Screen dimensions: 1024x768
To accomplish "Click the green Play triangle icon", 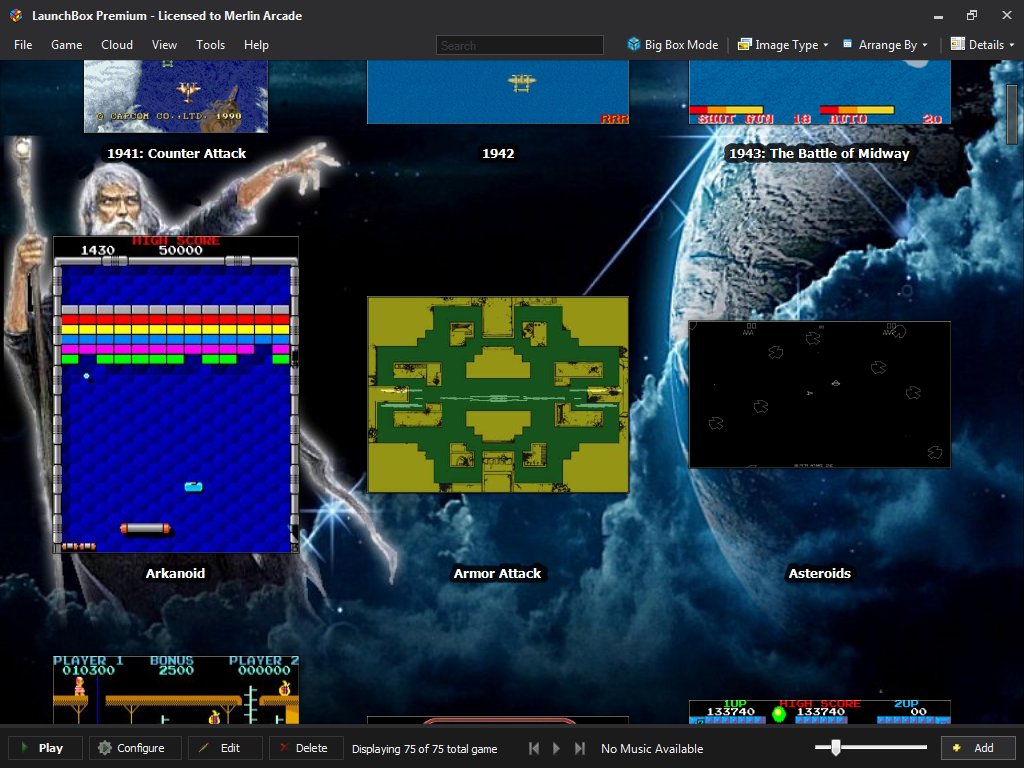I will click(25, 747).
